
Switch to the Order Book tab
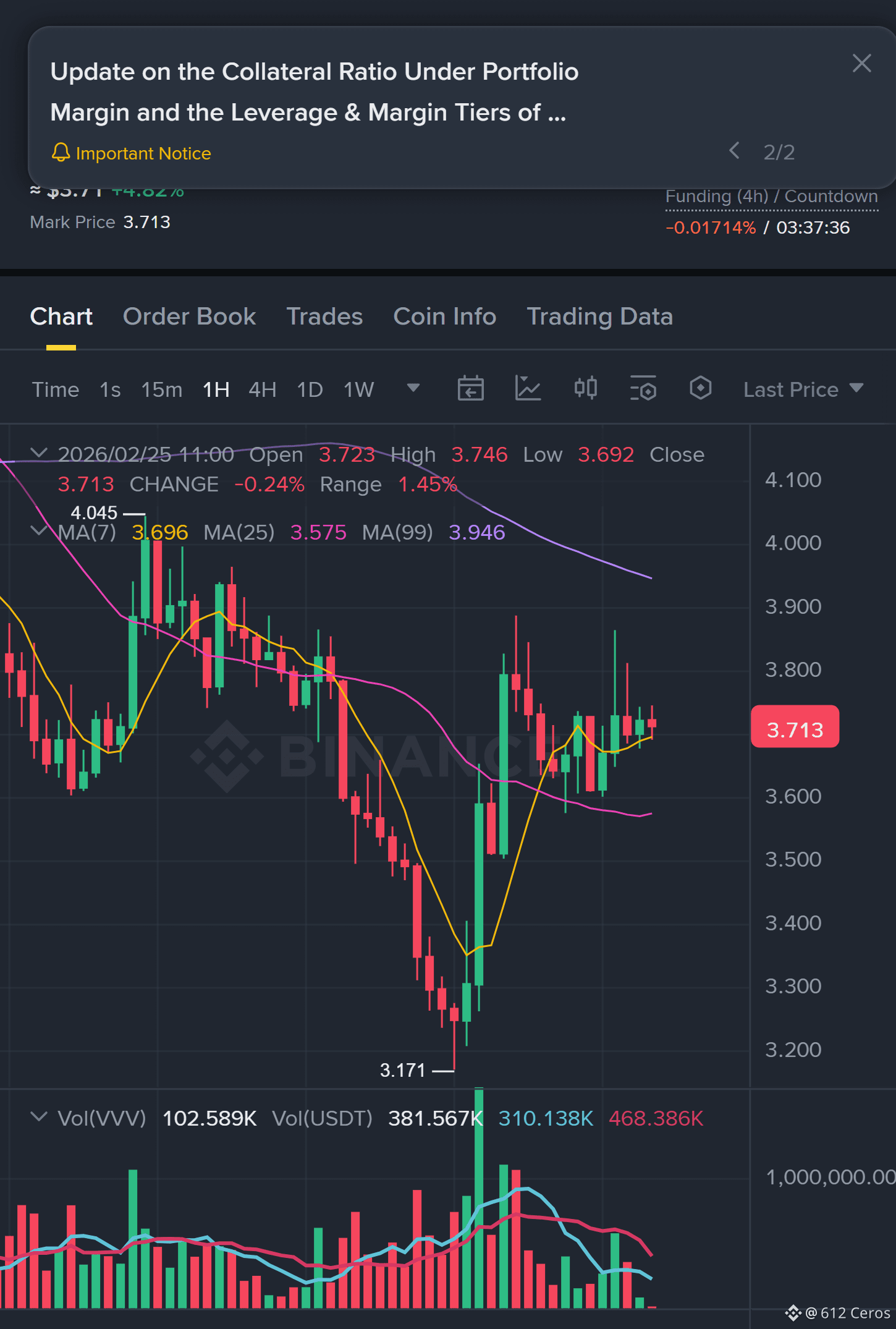coord(189,316)
